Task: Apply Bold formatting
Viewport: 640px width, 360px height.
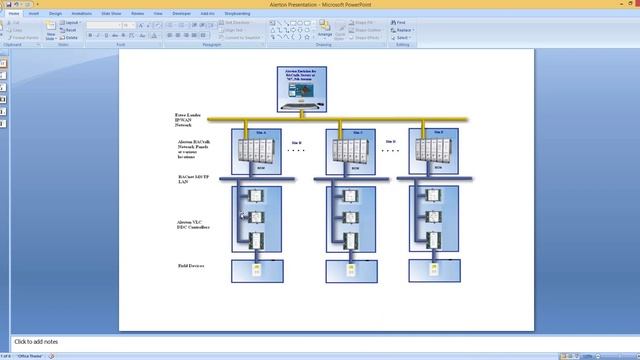Action: pos(90,36)
